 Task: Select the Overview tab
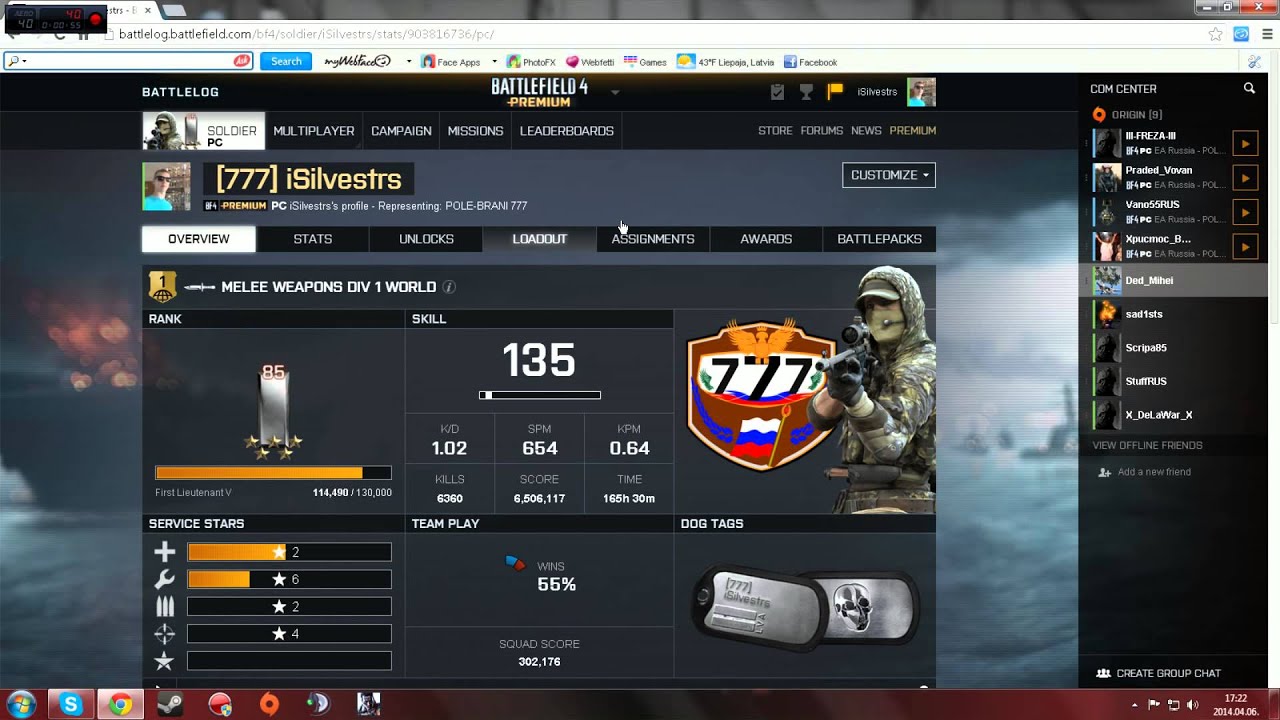199,239
